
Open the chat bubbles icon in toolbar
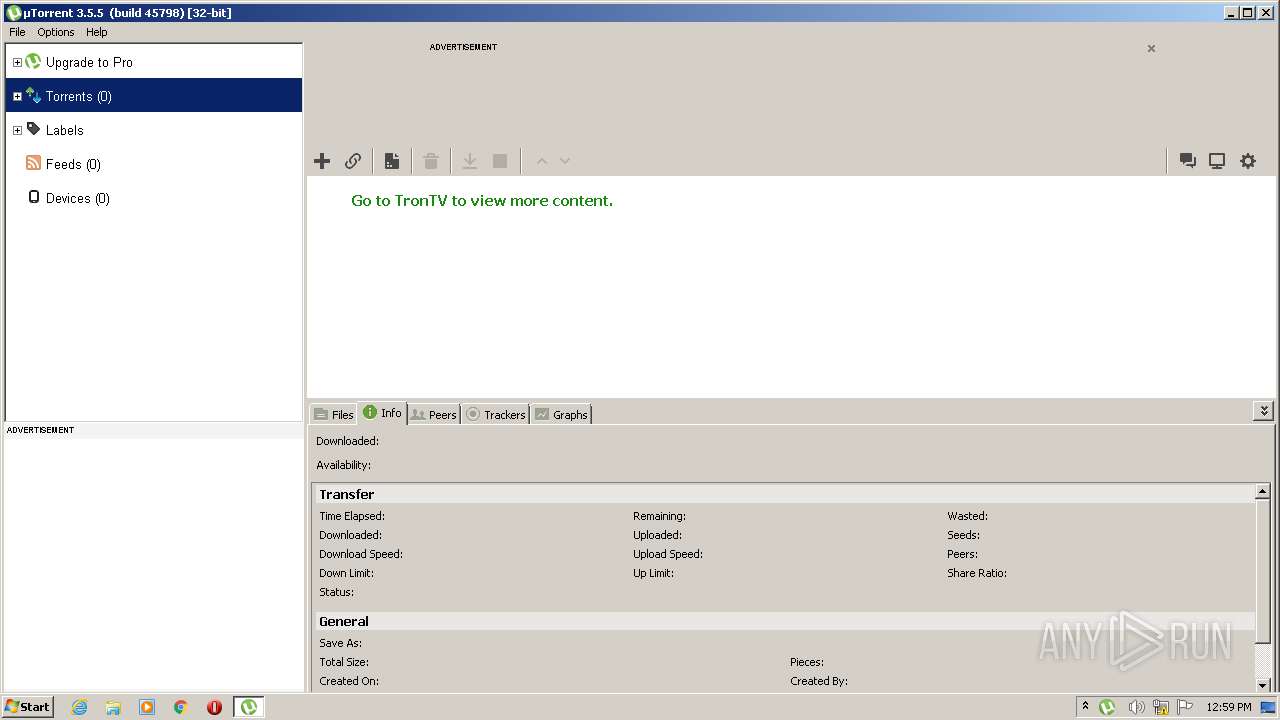point(1188,161)
